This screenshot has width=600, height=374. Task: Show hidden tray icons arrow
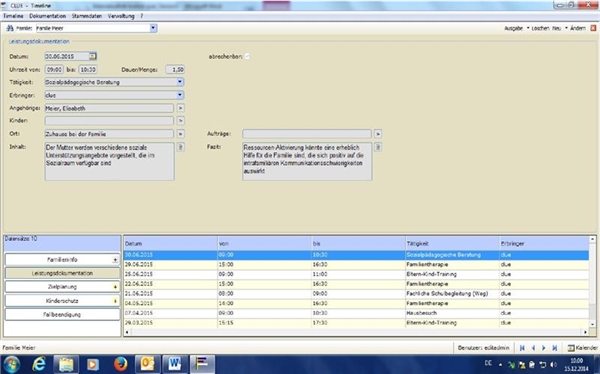500,364
